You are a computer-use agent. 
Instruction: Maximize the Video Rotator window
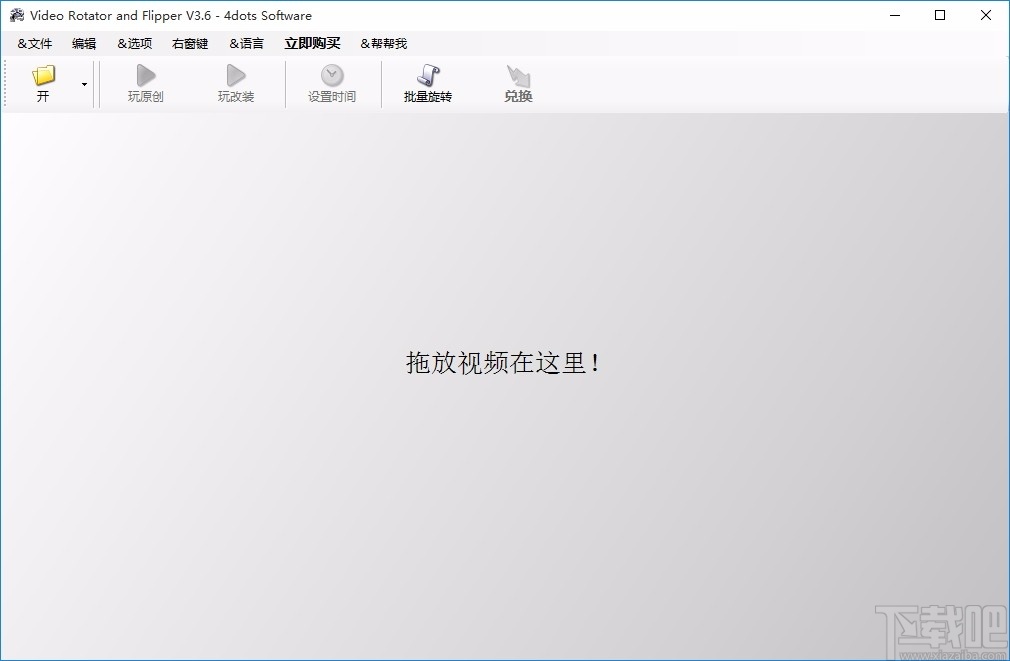[940, 15]
